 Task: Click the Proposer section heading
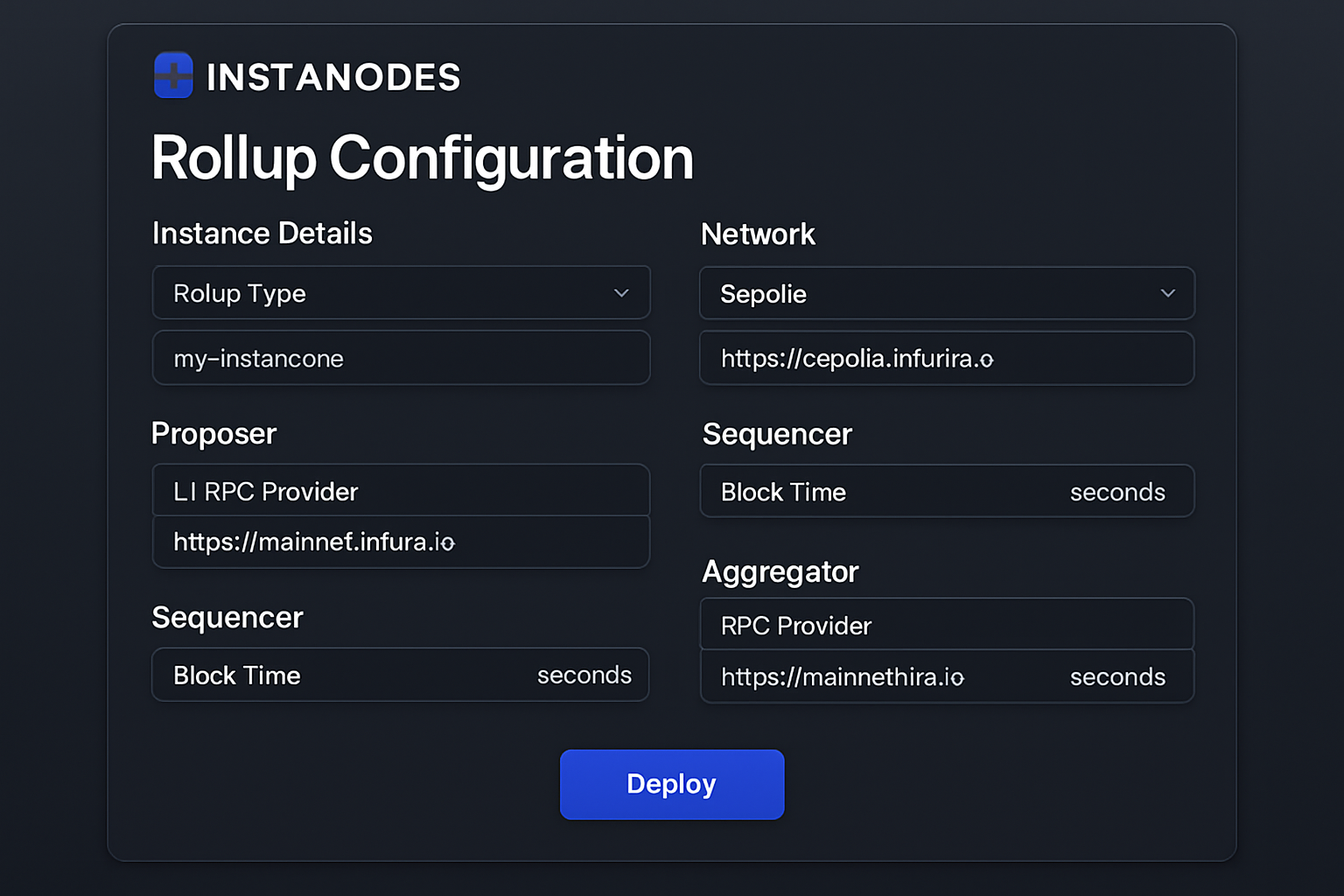click(x=213, y=433)
